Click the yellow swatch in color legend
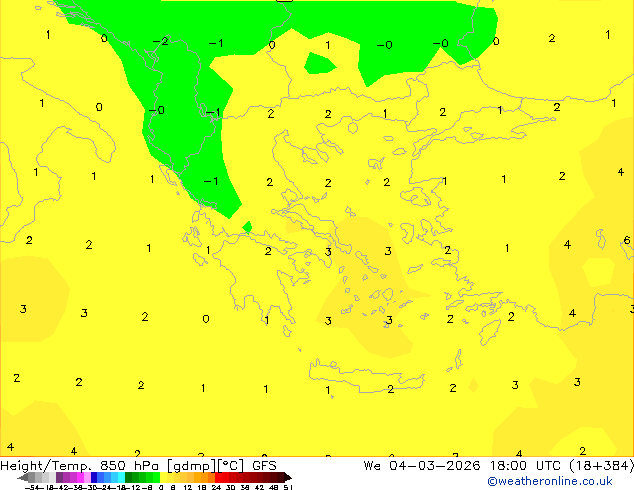The image size is (634, 490). [x=163, y=477]
